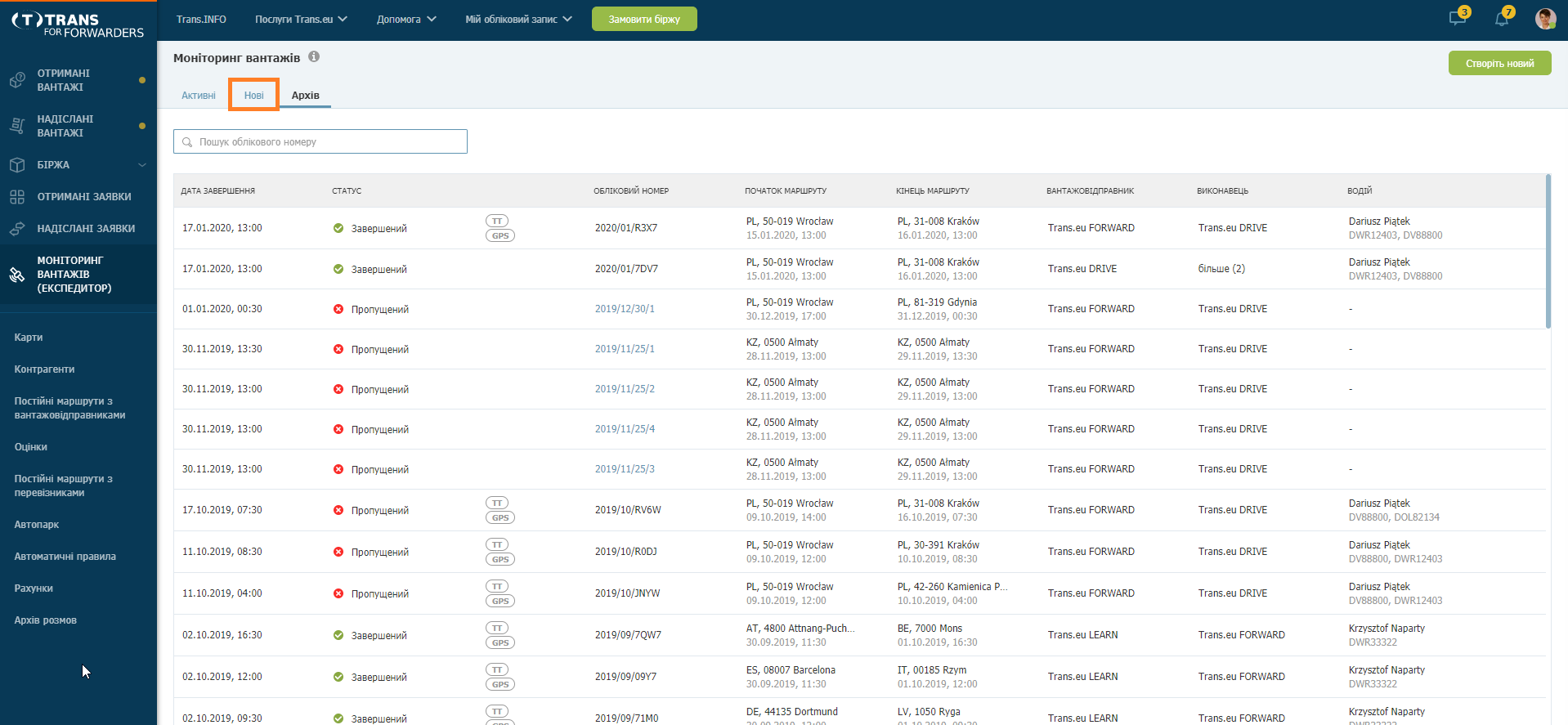
Task: Expand the Біржа sidebar chevron
Action: click(142, 165)
